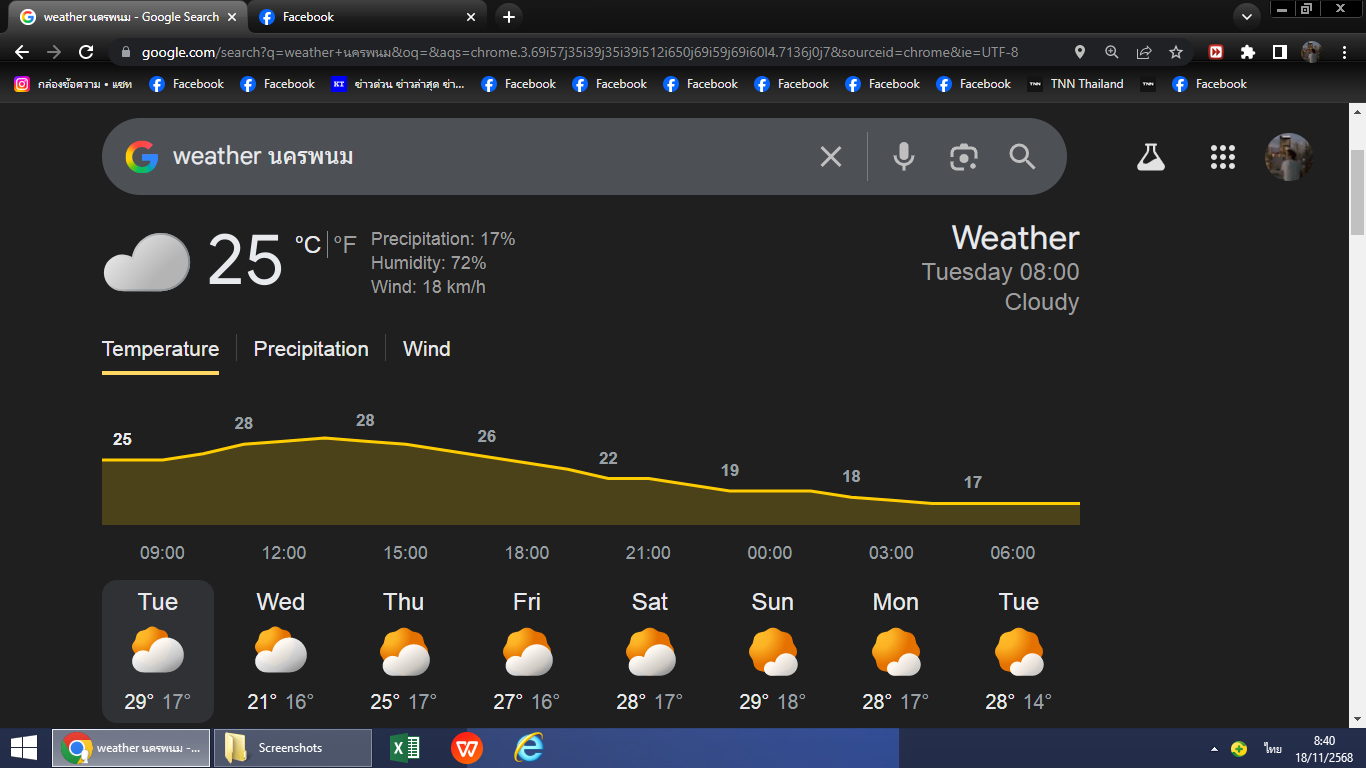The width and height of the screenshot is (1366, 768).
Task: Click the page vertical scrollbar thumb
Action: point(1358,194)
